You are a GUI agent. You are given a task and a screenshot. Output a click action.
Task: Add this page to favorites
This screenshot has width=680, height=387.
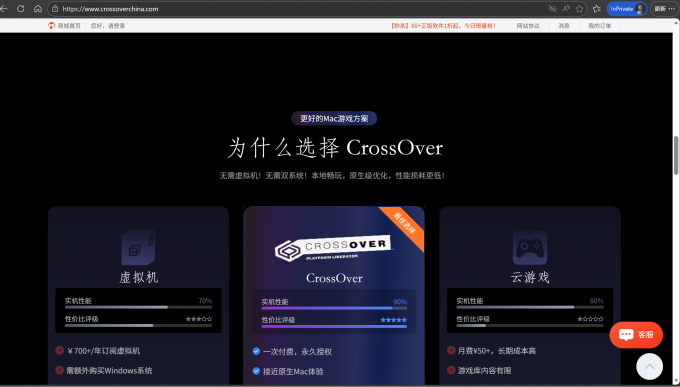pyautogui.click(x=579, y=9)
